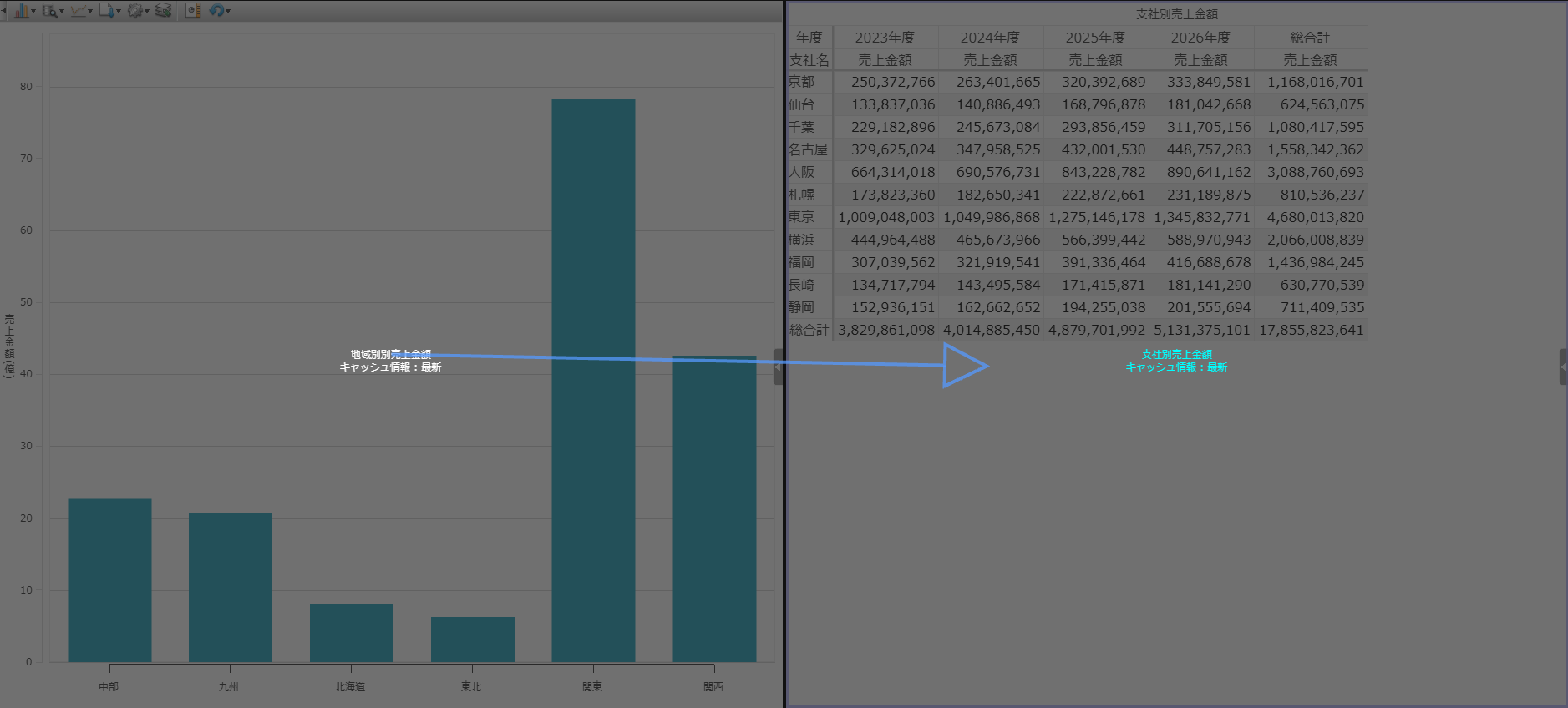Click the report layout panel icon
The width and height of the screenshot is (1568, 708).
click(x=193, y=11)
